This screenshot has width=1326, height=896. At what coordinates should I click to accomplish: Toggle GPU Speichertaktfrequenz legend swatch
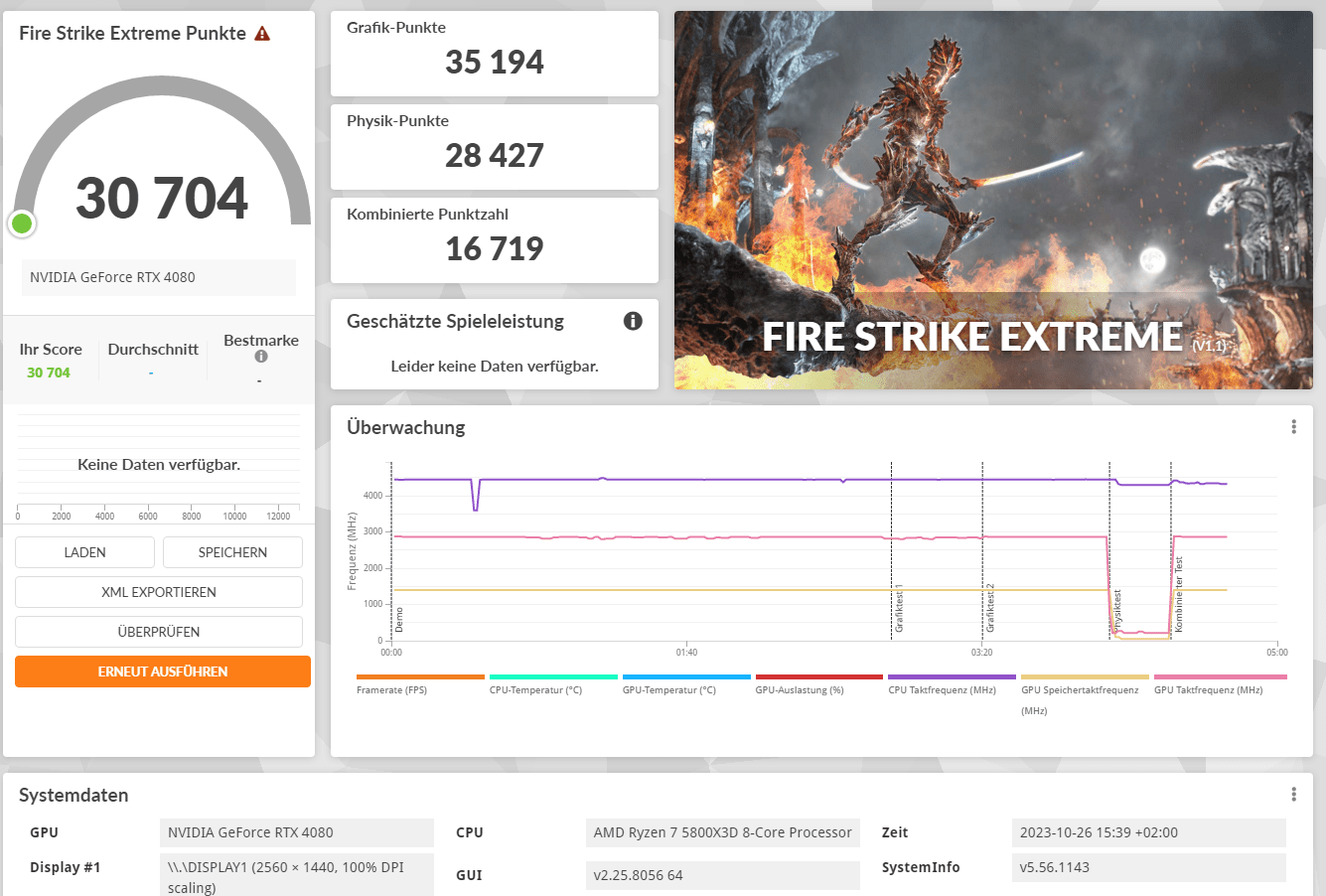[x=1086, y=676]
